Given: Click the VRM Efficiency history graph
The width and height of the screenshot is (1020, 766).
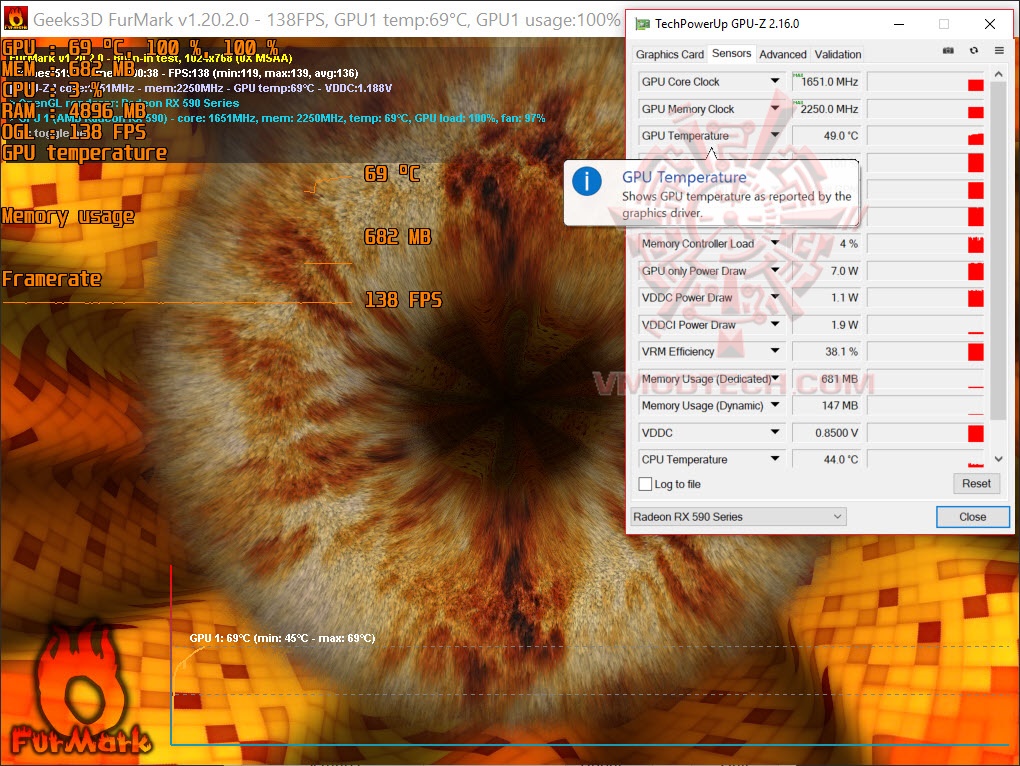Looking at the screenshot, I should 926,352.
